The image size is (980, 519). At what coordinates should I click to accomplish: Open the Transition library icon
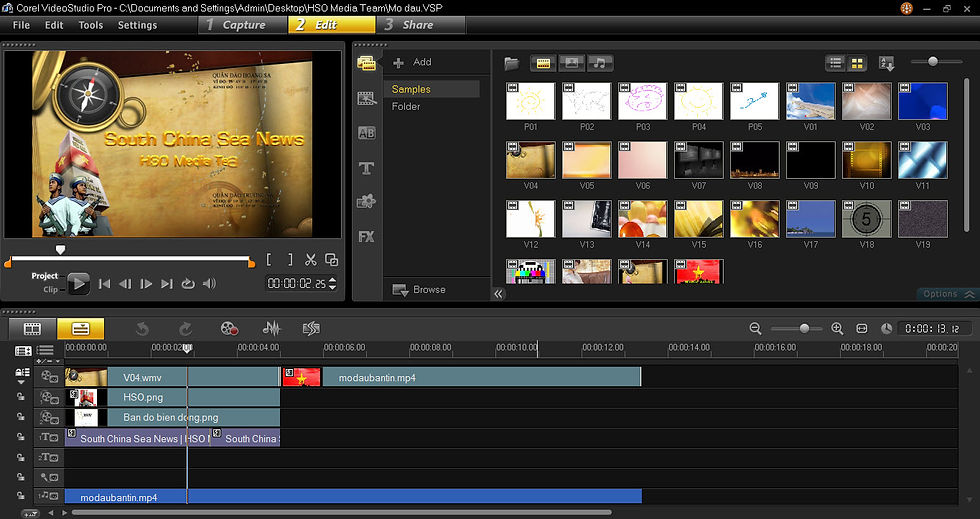tap(366, 98)
